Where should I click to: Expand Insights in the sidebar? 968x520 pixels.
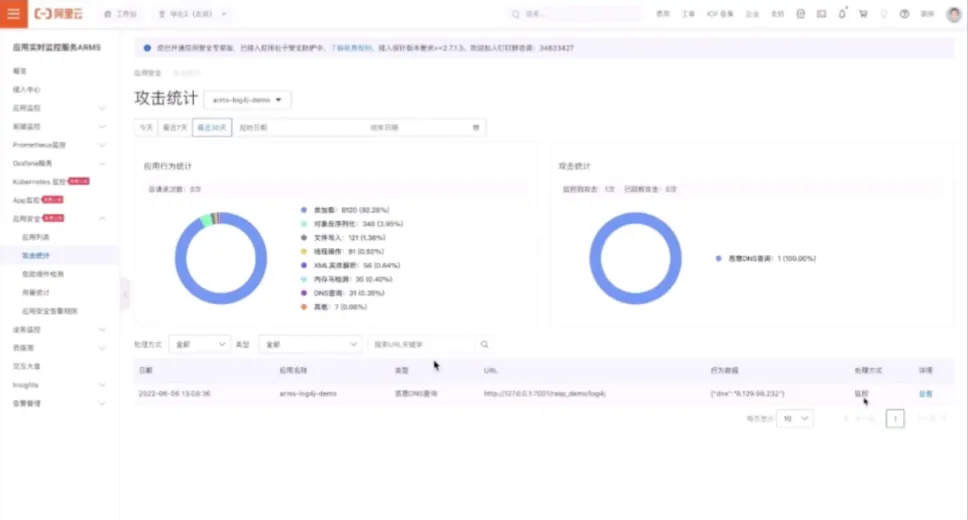click(x=59, y=385)
